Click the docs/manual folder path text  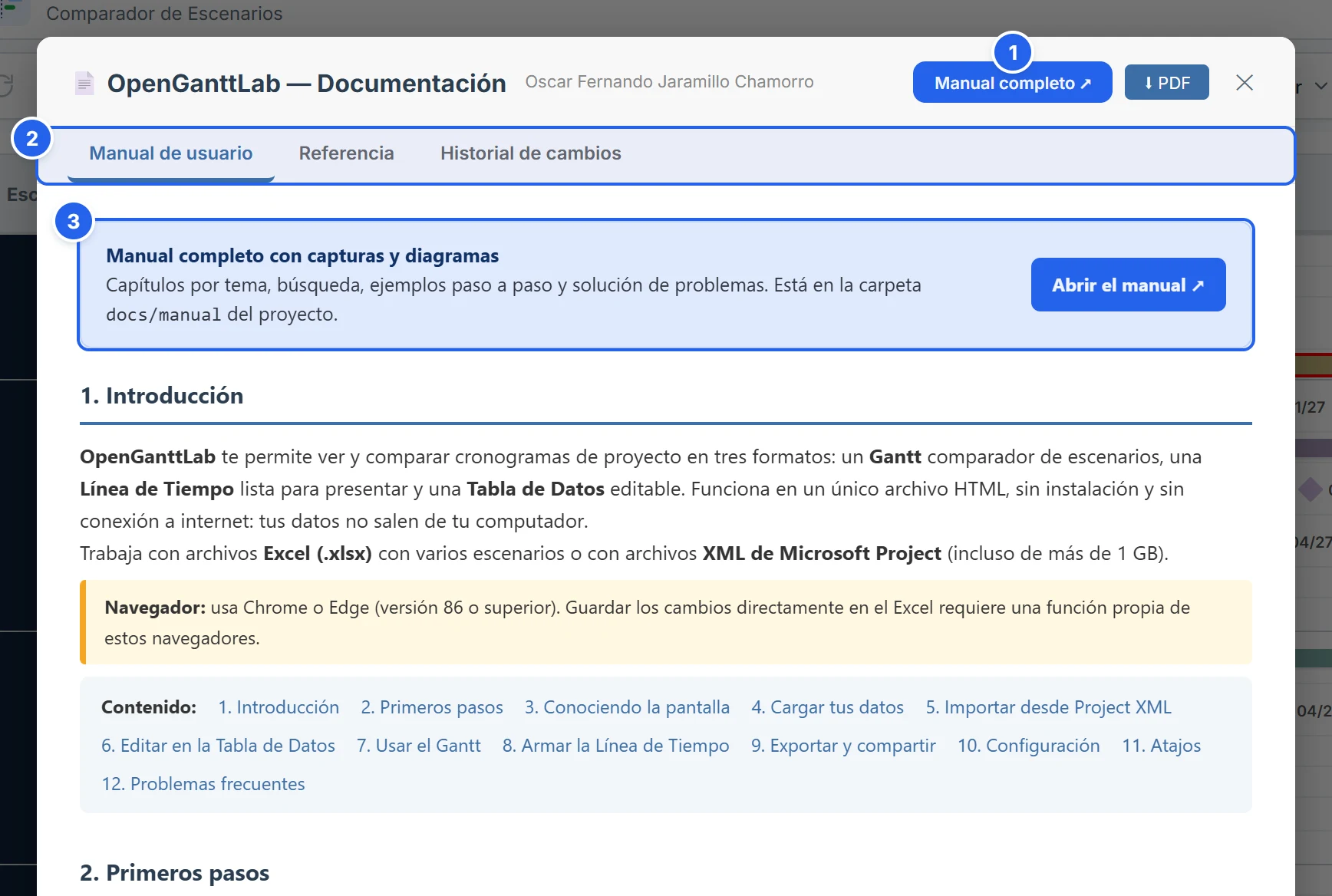tap(163, 315)
